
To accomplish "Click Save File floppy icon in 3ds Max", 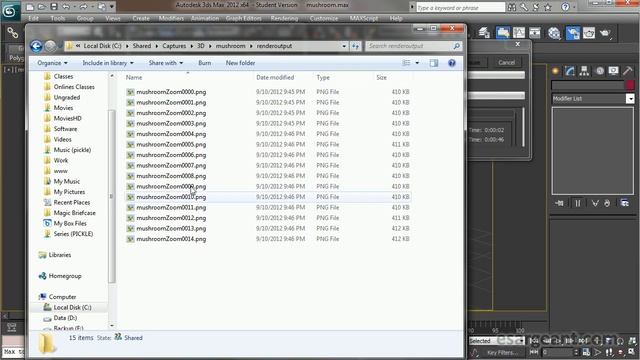I will (x=54, y=7).
